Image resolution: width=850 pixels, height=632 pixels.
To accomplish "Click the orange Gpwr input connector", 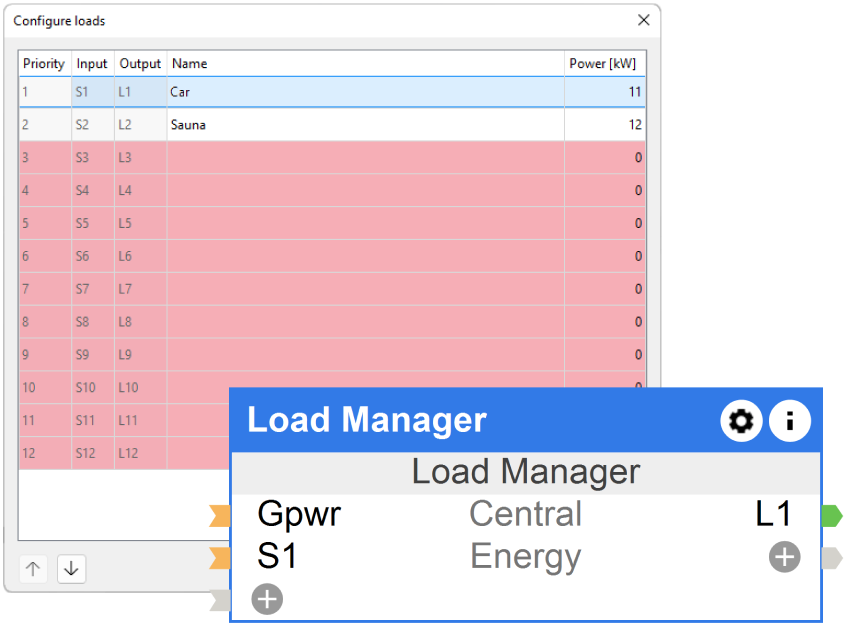I will [x=220, y=516].
